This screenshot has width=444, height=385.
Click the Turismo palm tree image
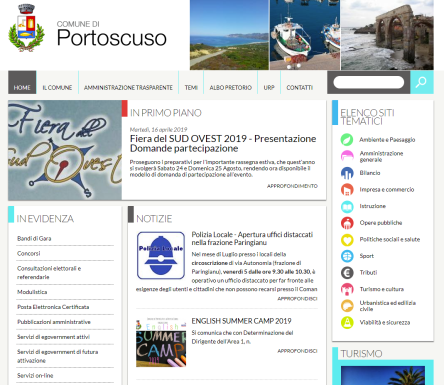[383, 375]
